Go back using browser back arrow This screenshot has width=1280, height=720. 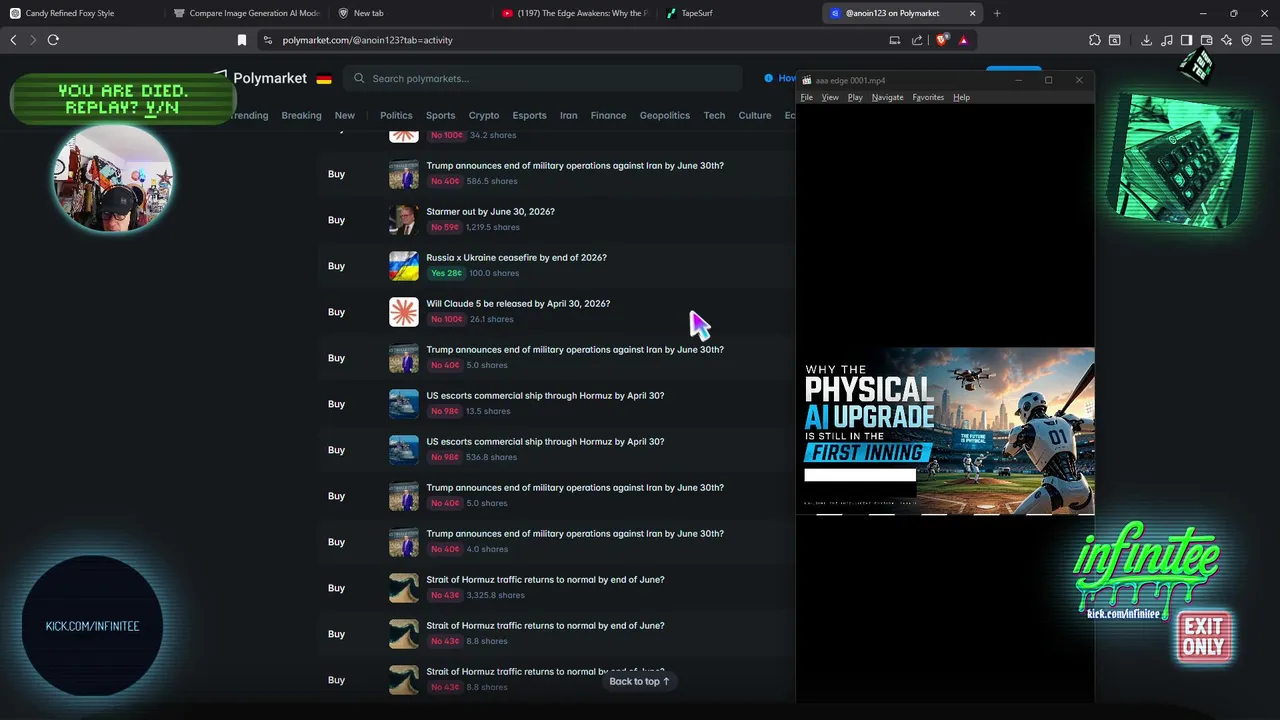click(13, 40)
